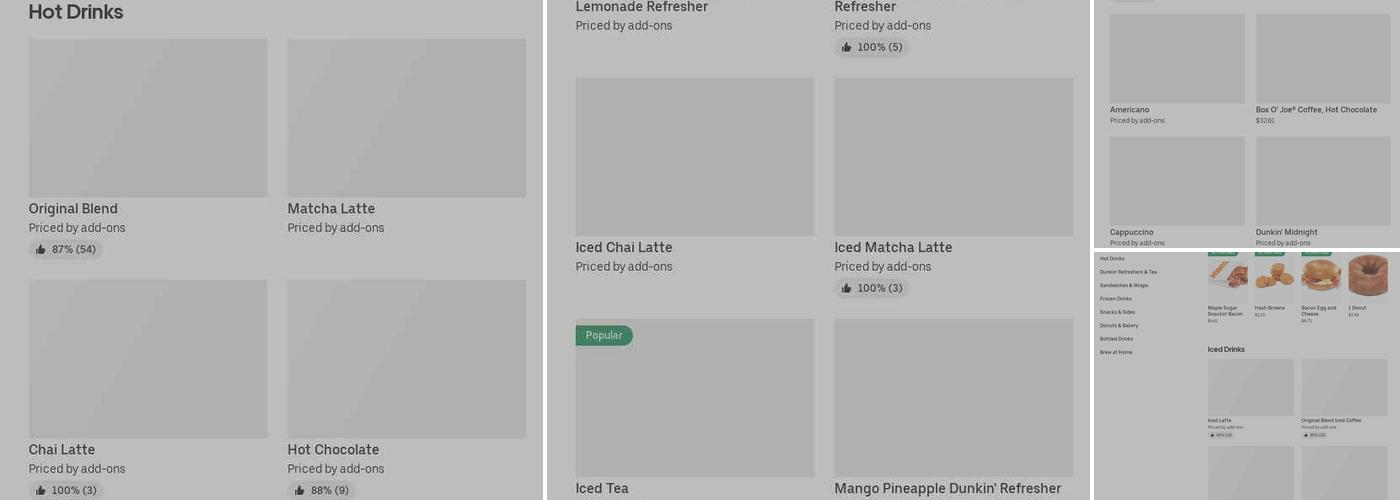Screen dimensions: 1400x500
Task: Open Box O' Joe Coffee, Hot Chocolate item
Action: (1323, 69)
